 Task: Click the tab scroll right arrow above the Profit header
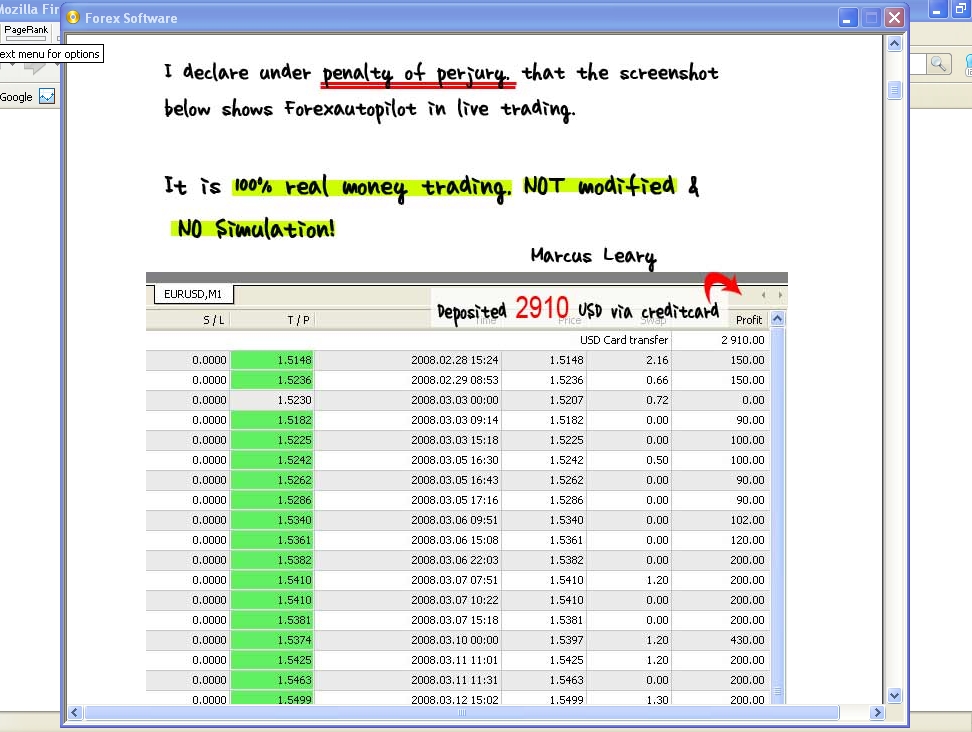click(780, 295)
